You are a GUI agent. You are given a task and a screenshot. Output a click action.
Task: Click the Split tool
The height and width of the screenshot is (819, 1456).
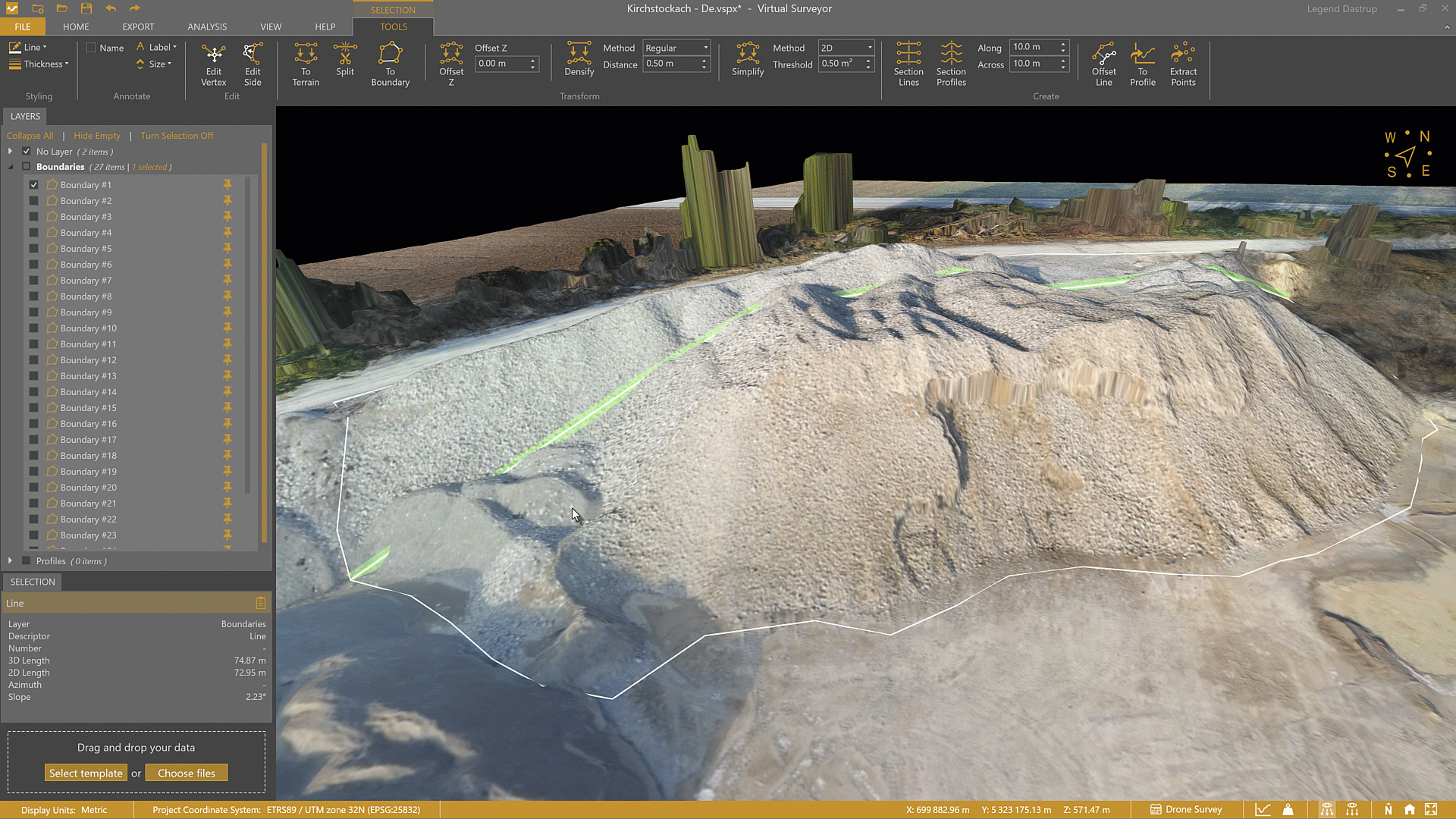tap(345, 64)
